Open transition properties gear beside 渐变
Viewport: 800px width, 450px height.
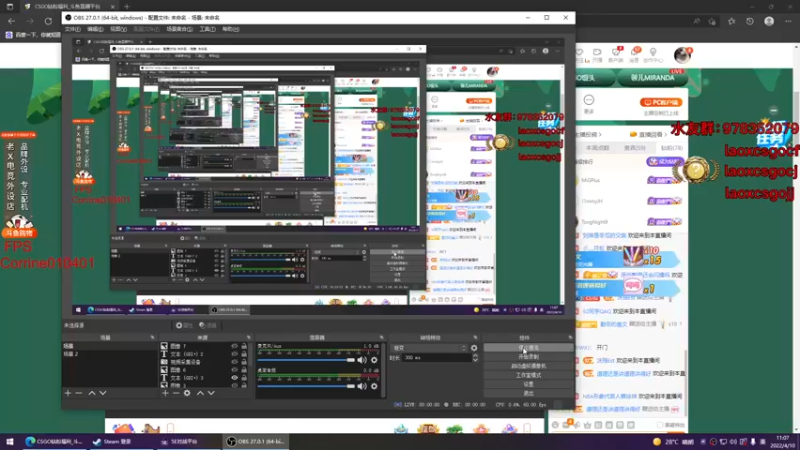pyautogui.click(x=474, y=348)
